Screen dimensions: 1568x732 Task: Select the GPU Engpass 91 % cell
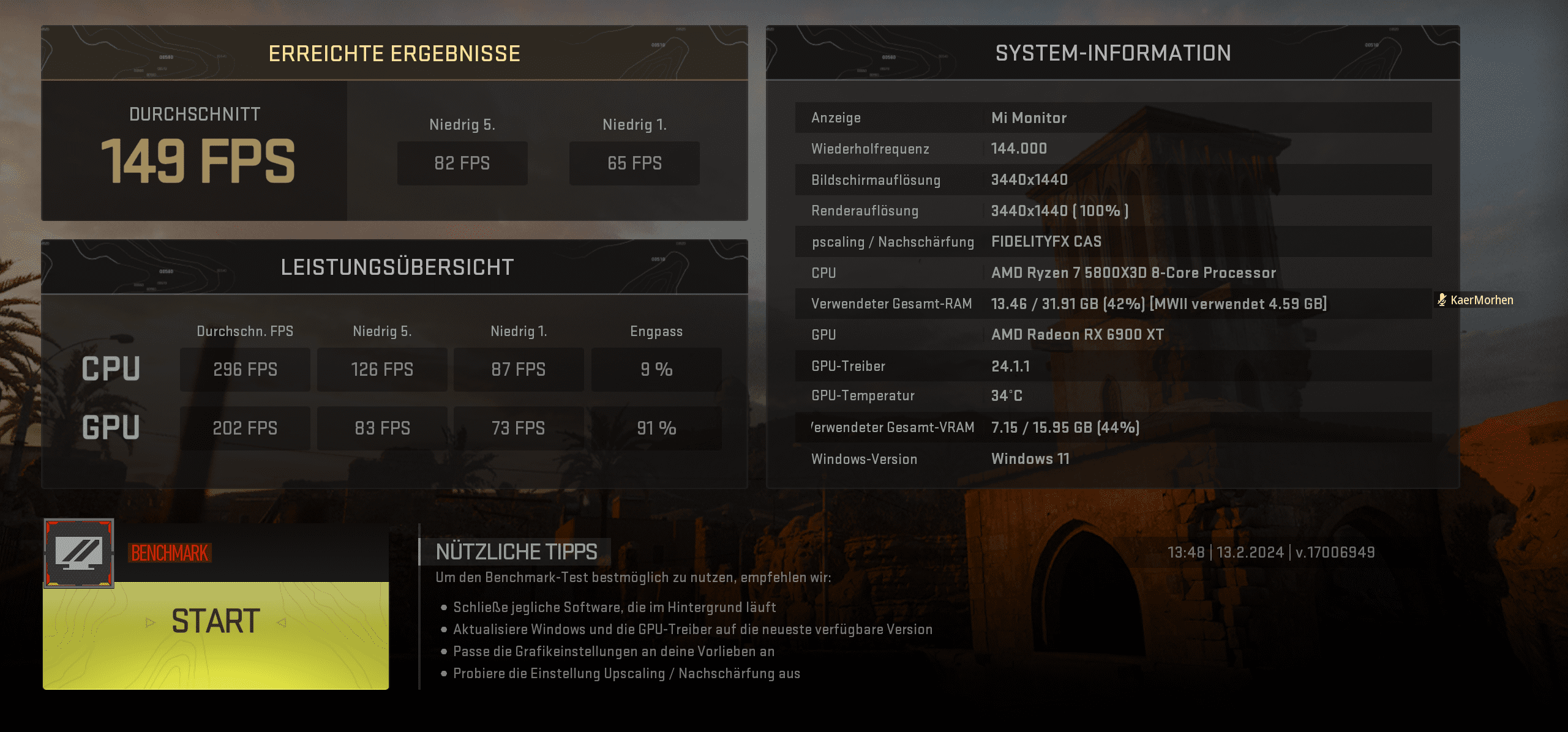pos(656,428)
